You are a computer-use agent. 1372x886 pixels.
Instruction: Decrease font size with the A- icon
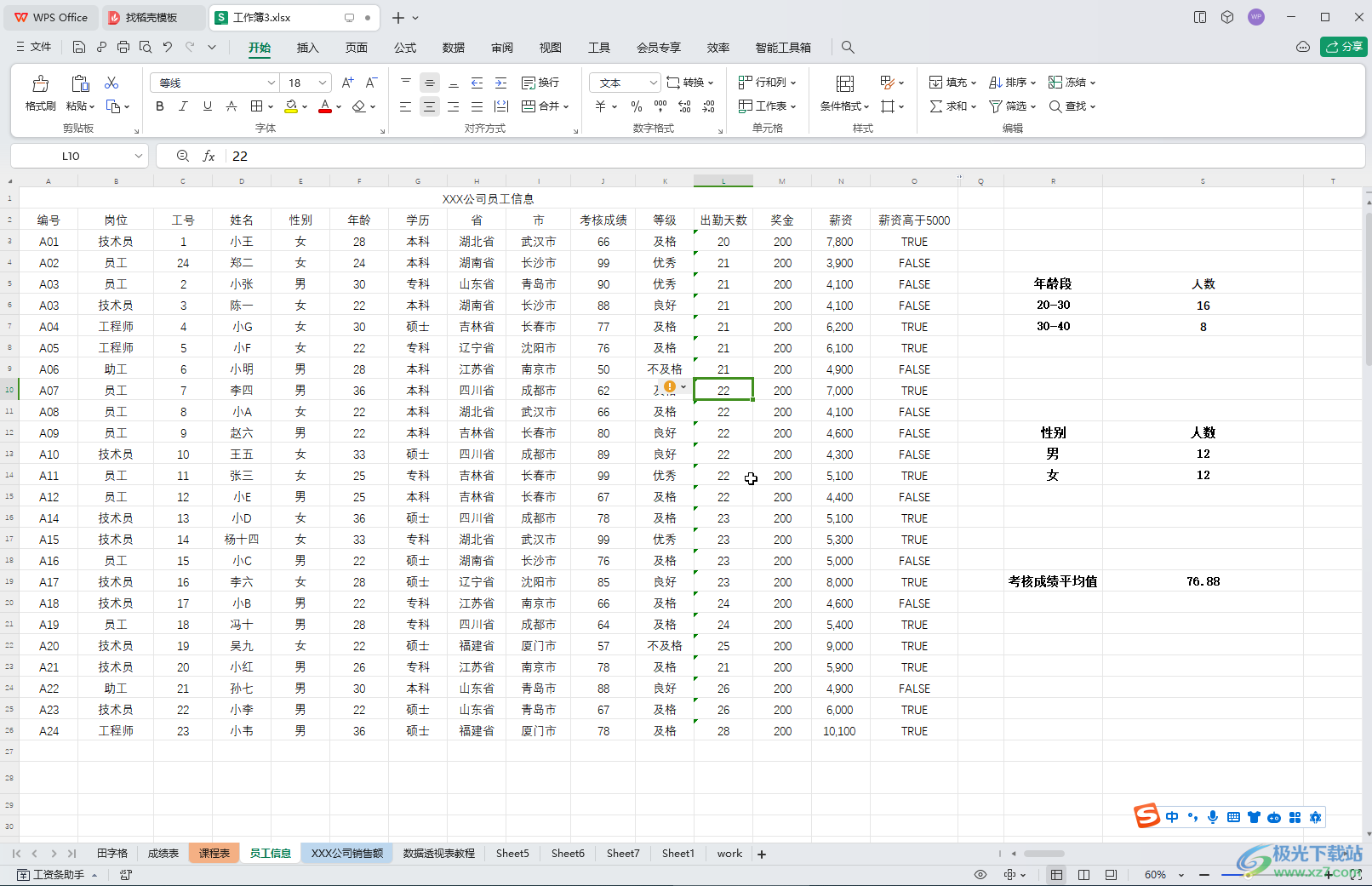pyautogui.click(x=371, y=83)
